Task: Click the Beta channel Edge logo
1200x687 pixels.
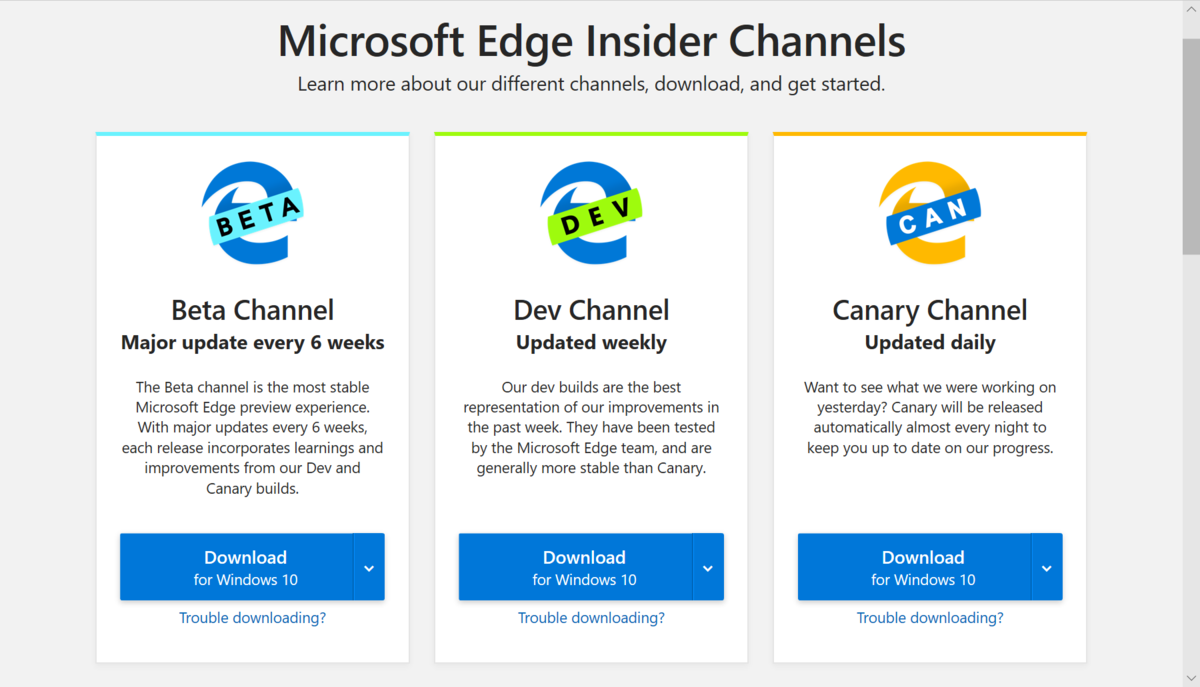Action: click(x=252, y=213)
